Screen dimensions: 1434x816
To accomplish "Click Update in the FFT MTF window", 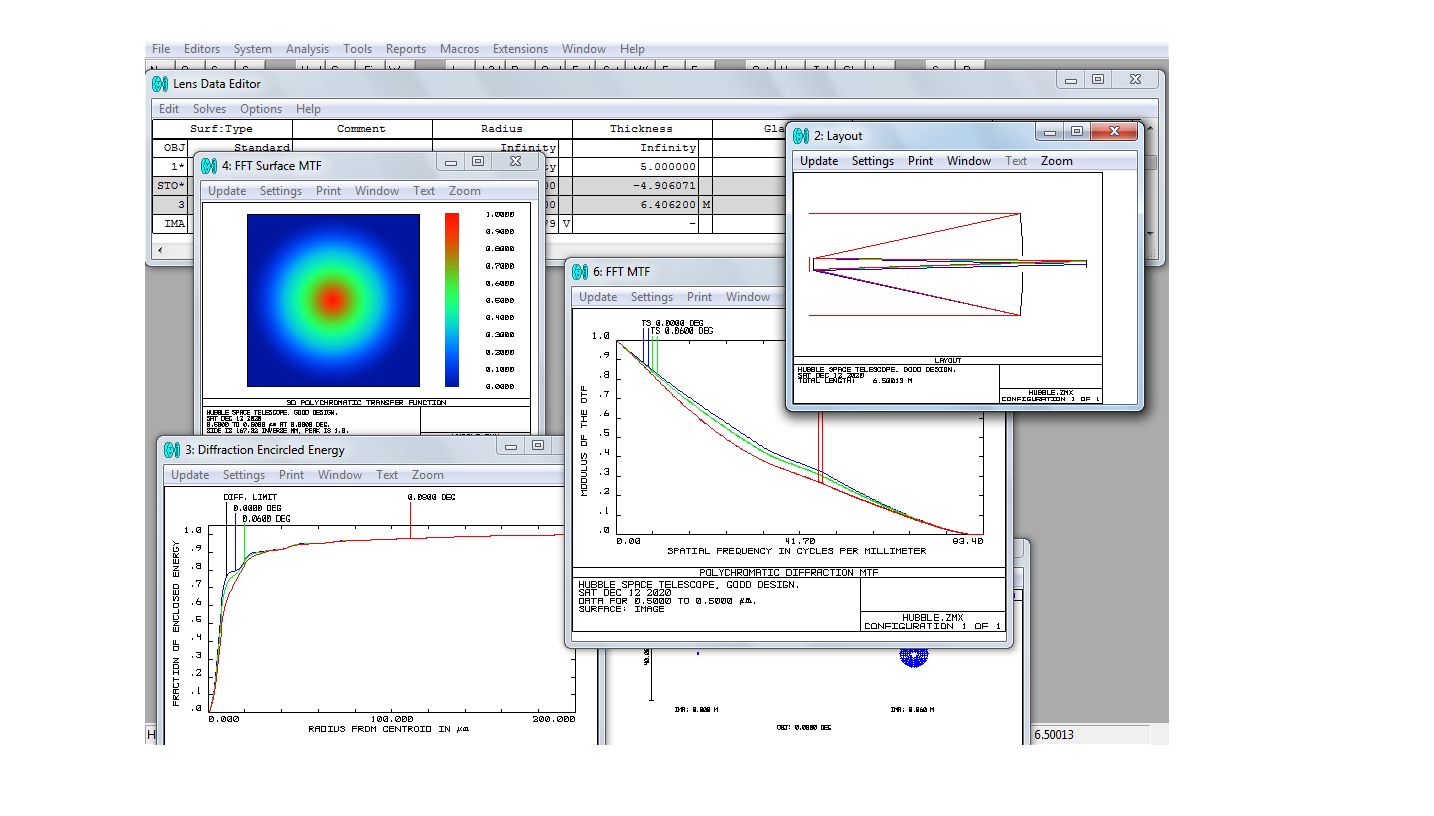I will 598,297.
